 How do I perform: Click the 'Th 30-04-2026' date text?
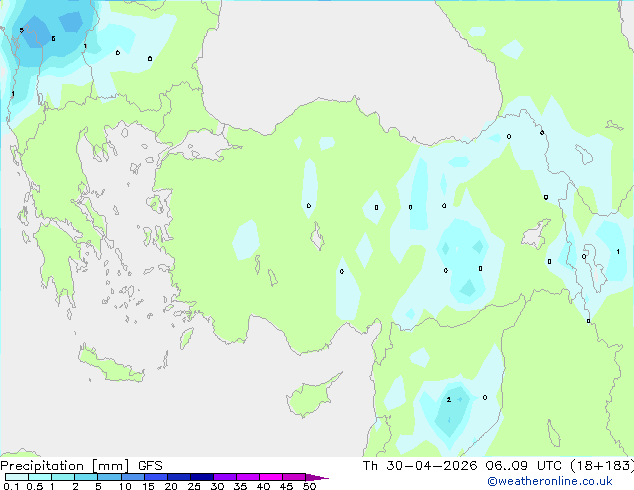coord(420,466)
